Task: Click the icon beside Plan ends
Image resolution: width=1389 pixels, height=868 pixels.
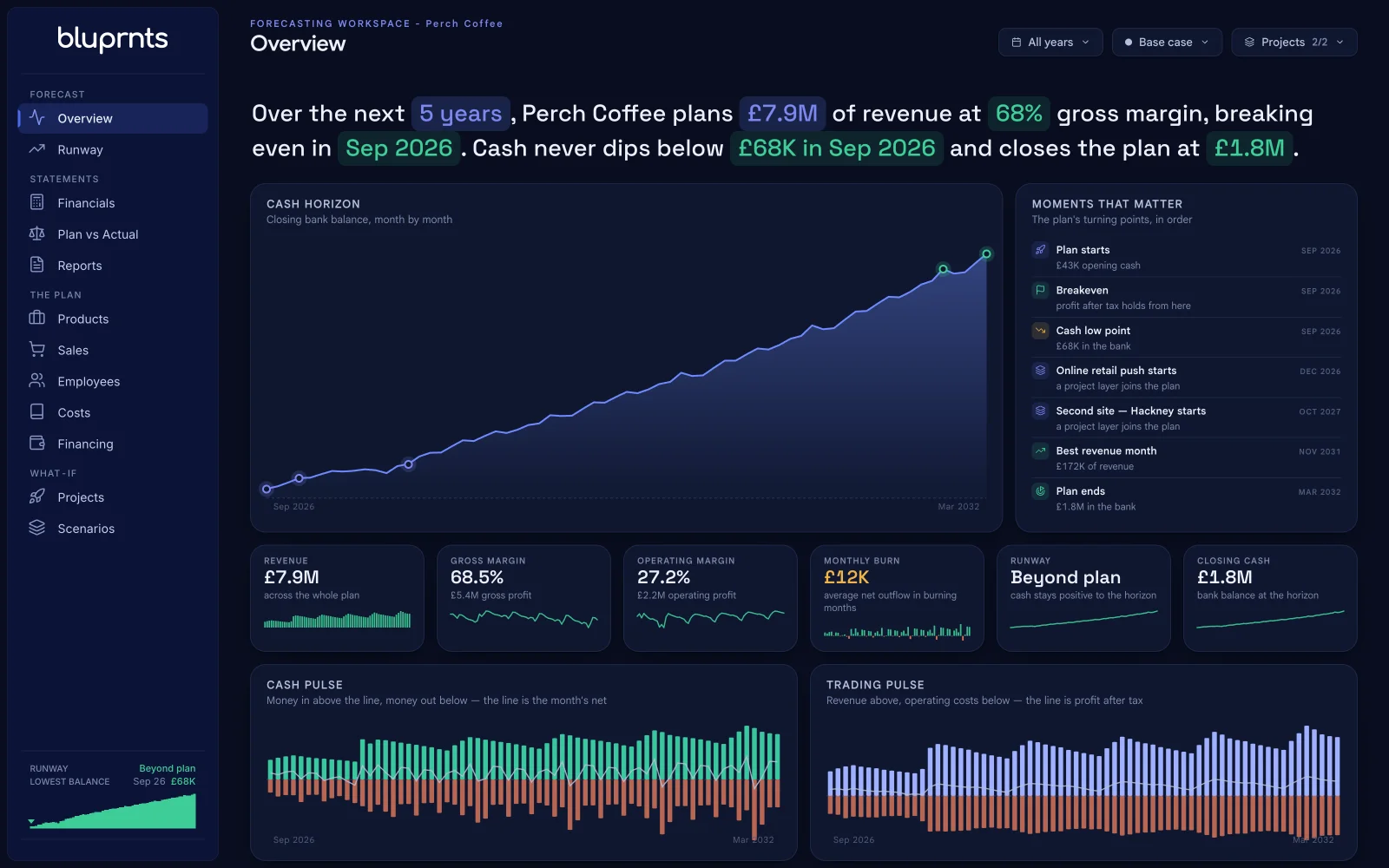Action: click(1040, 491)
